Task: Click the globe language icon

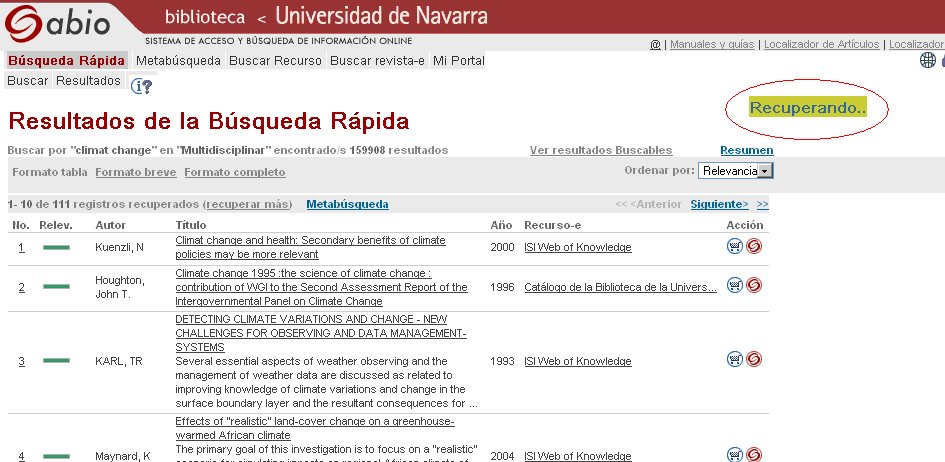Action: [x=927, y=61]
